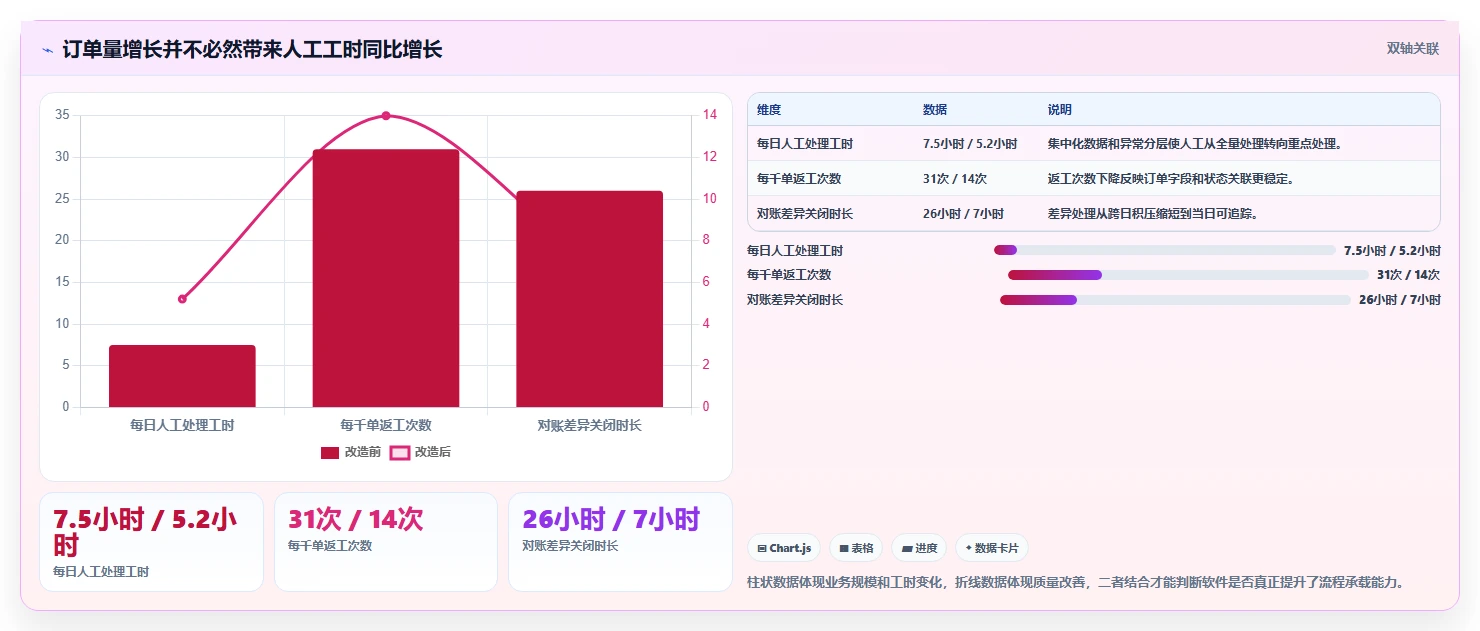Click x-axis label 每日人工处理工时

(182, 425)
